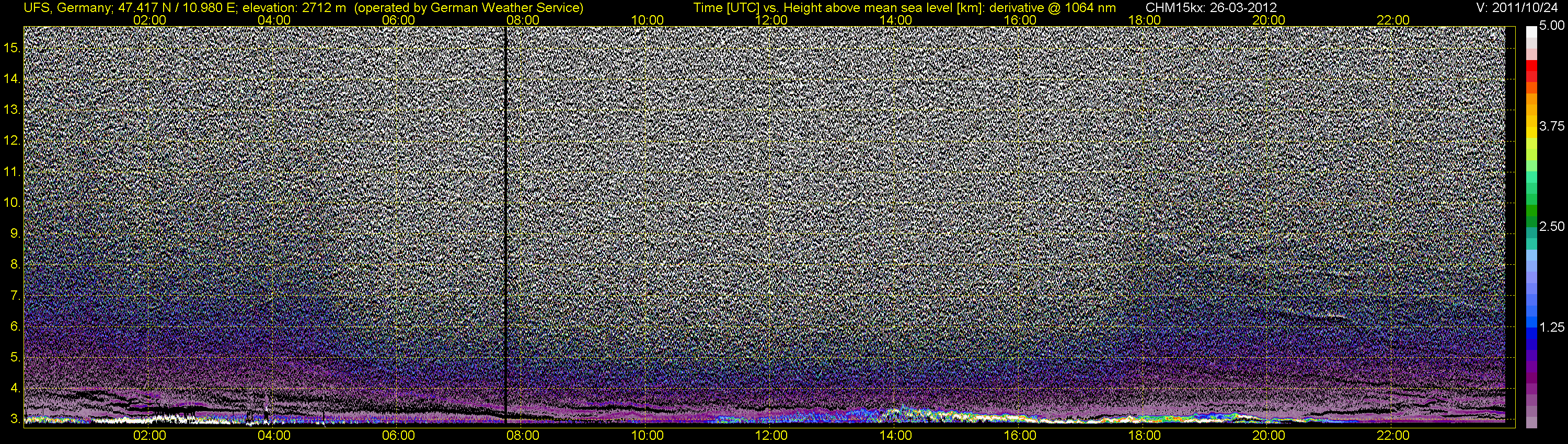The height and width of the screenshot is (444, 1568).
Task: Select the 04:00 label on the top time axis
Action: click(274, 20)
